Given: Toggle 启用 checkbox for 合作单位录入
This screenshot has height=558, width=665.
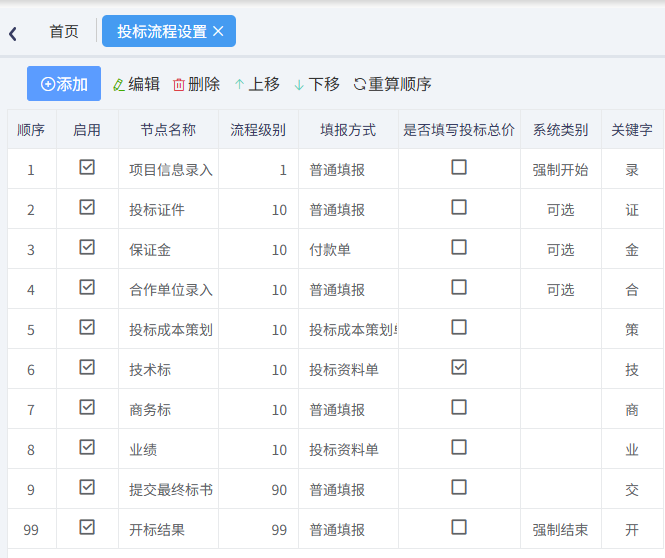Looking at the screenshot, I should (87, 287).
